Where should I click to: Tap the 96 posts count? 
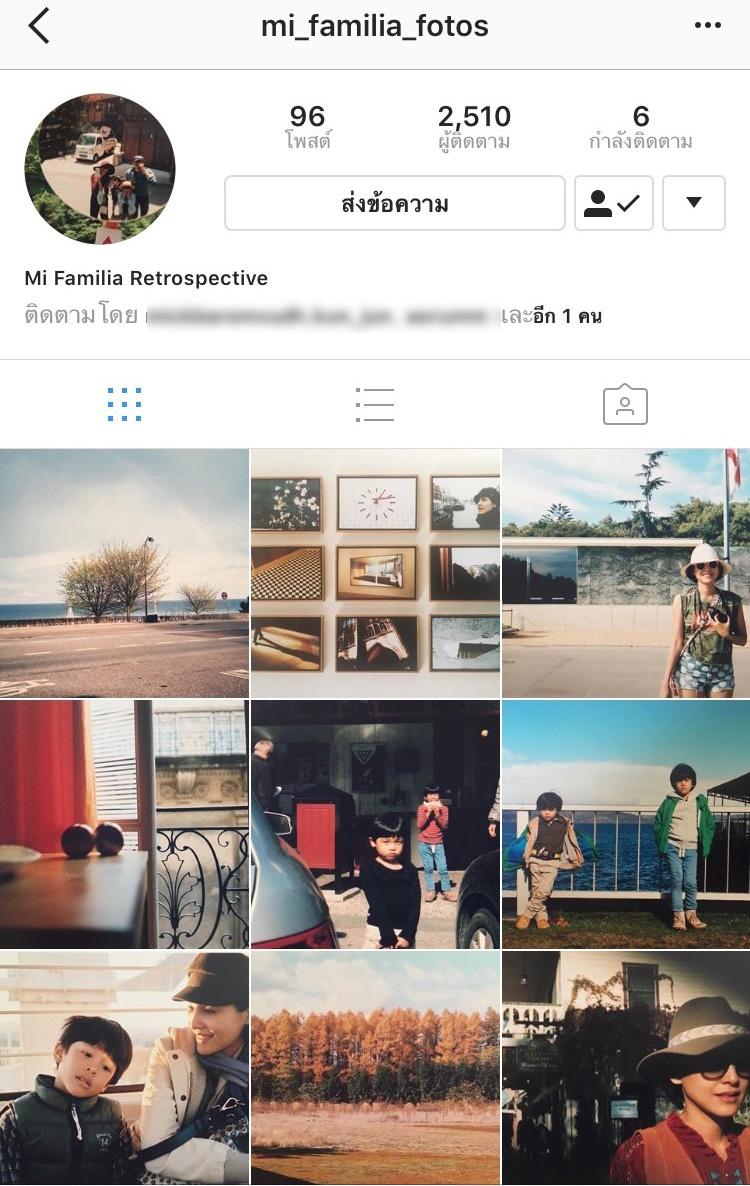[x=307, y=127]
